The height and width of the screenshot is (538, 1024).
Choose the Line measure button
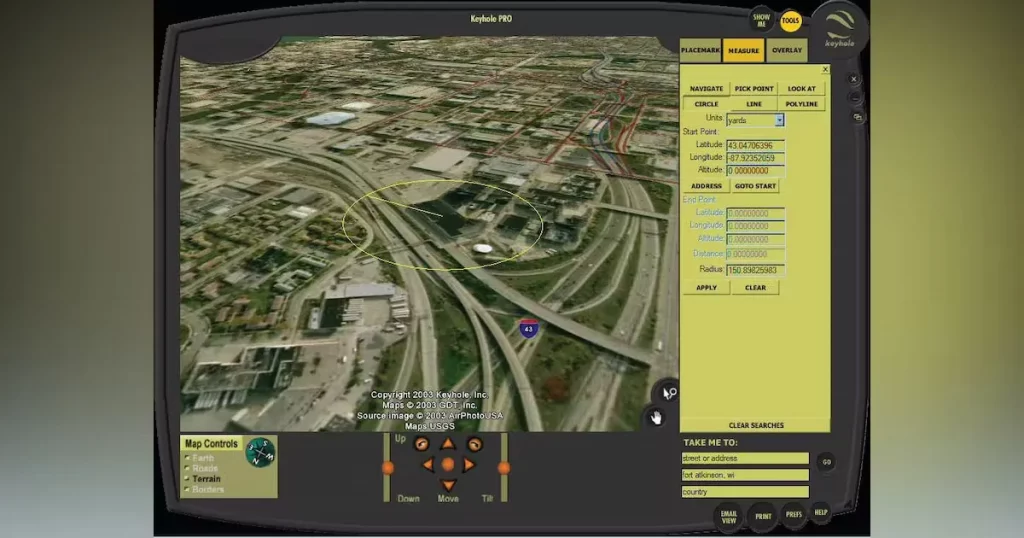point(754,104)
